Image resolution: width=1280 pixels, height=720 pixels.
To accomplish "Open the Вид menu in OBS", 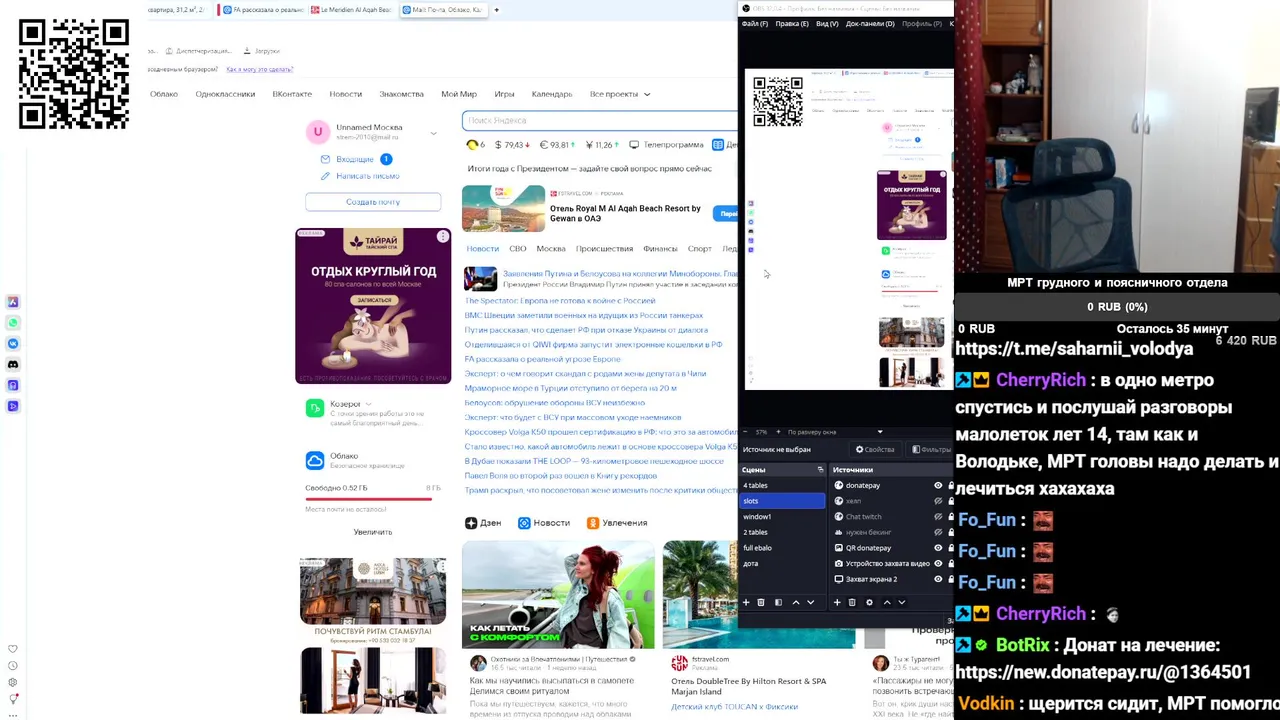I will [x=827, y=24].
